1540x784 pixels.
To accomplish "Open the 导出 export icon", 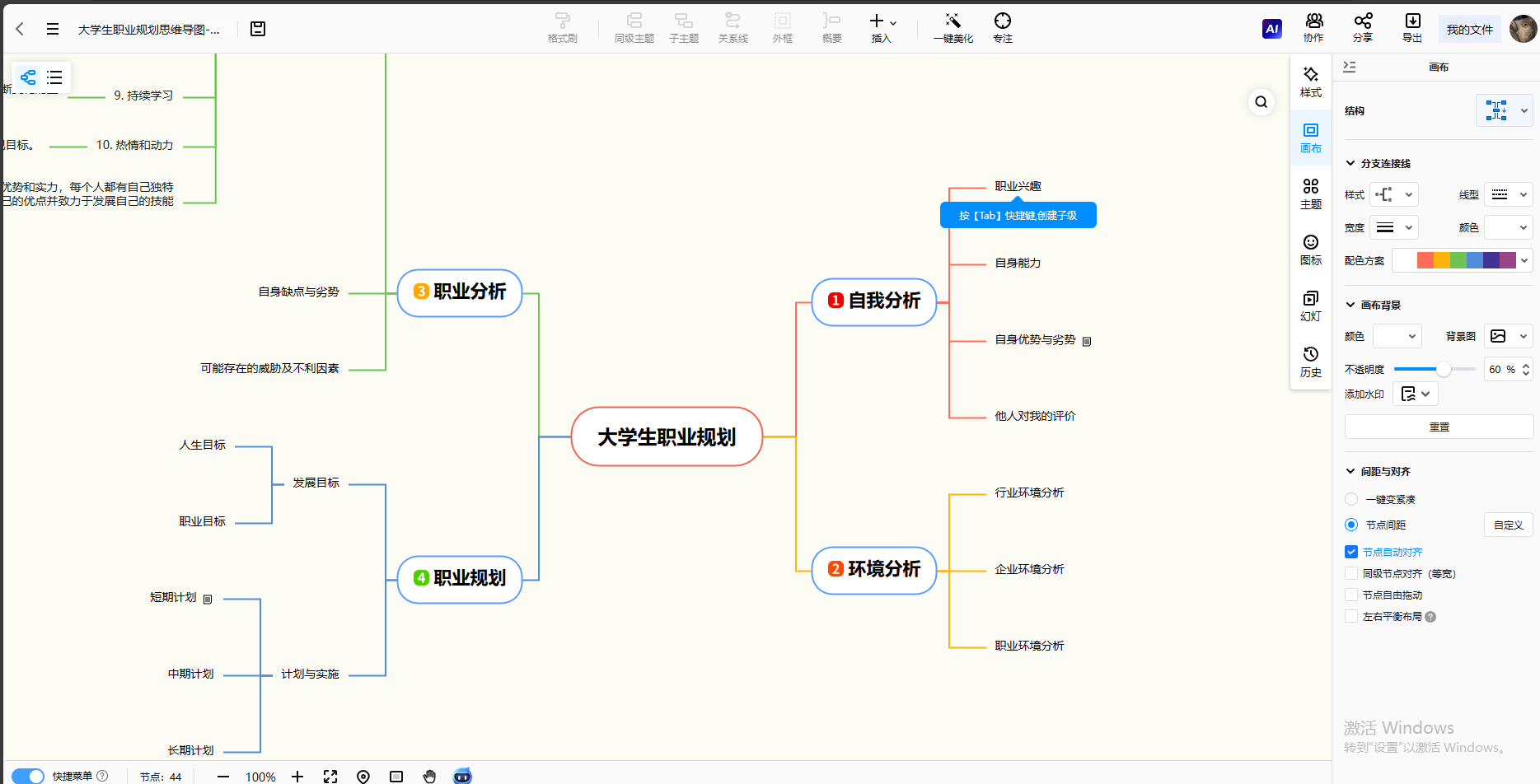I will (1412, 21).
